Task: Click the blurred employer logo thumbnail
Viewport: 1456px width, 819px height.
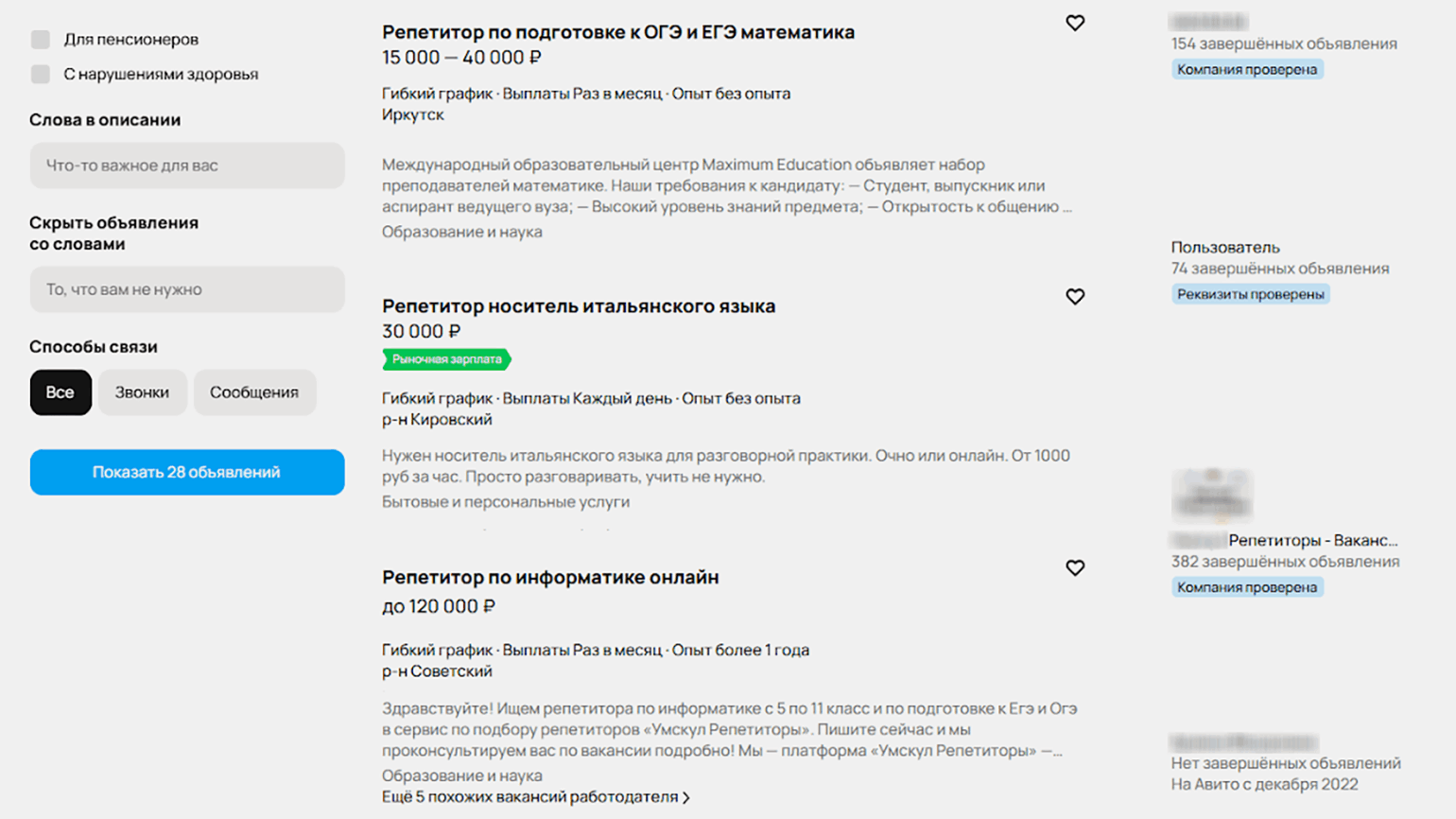Action: [1212, 495]
